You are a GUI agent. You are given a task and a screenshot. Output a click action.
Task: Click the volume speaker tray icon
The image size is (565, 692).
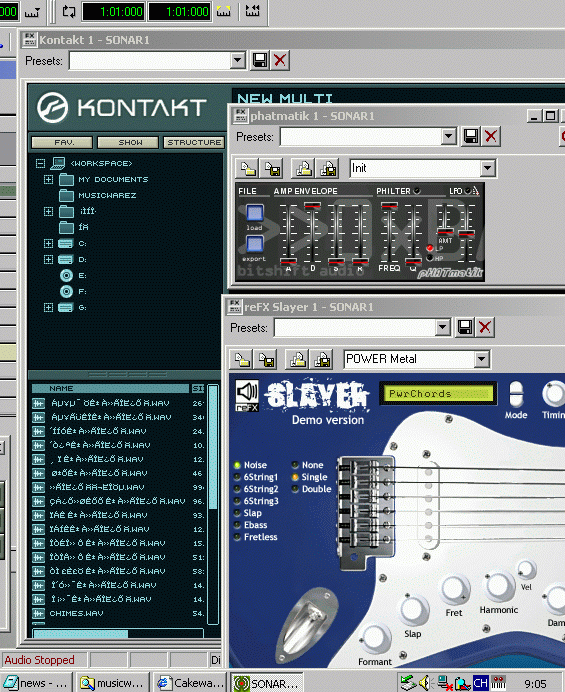coord(425,683)
